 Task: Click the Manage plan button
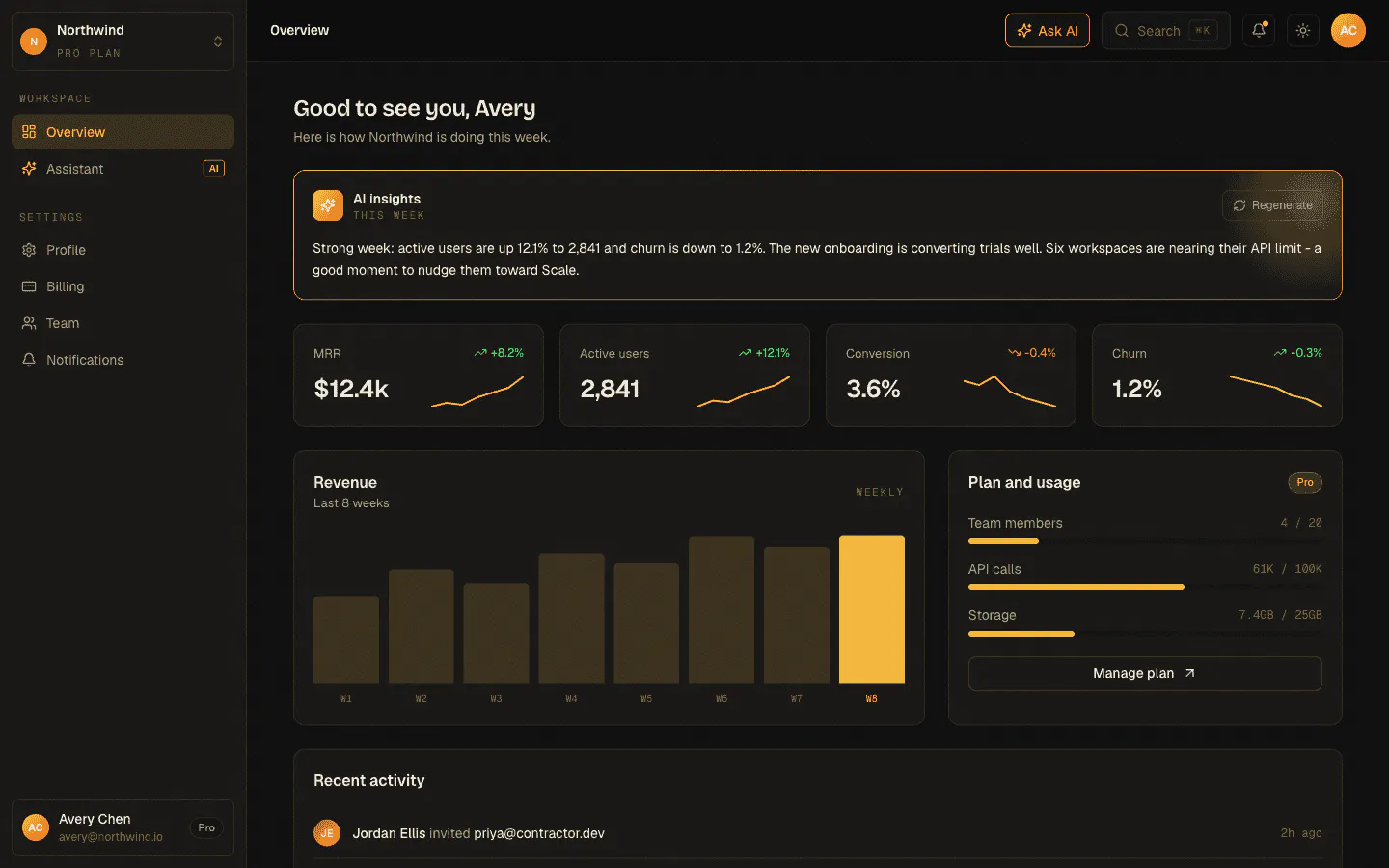coord(1145,673)
